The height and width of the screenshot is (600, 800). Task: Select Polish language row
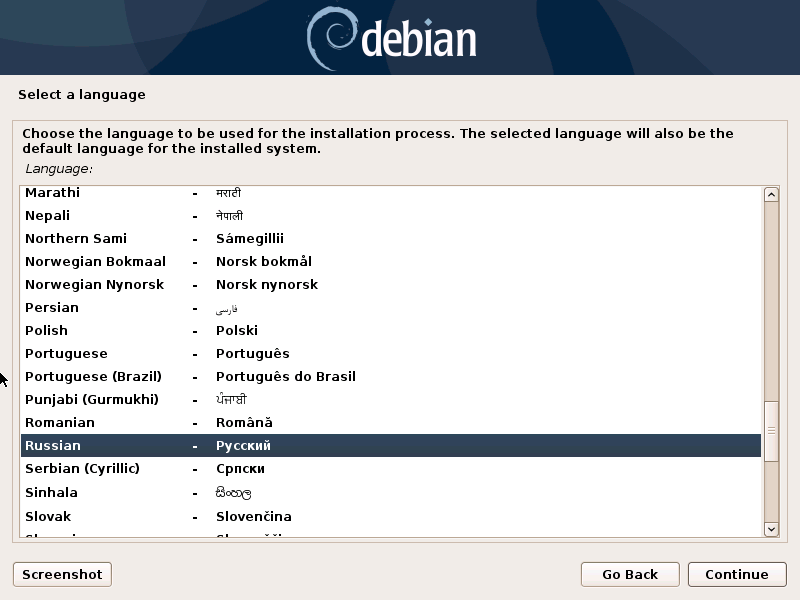(x=391, y=331)
